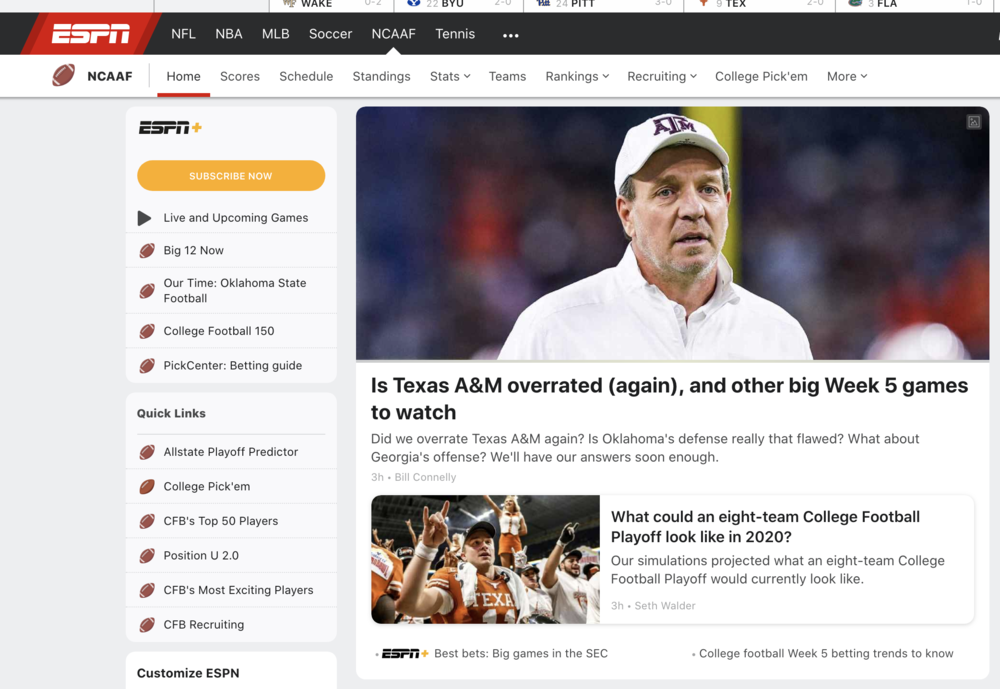This screenshot has width=1000, height=689.
Task: Click play icon beside Live and Upcoming Games
Action: click(145, 218)
